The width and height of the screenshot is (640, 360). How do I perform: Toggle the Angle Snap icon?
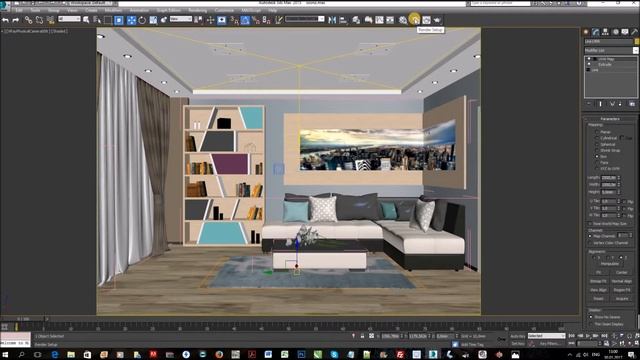(245, 20)
